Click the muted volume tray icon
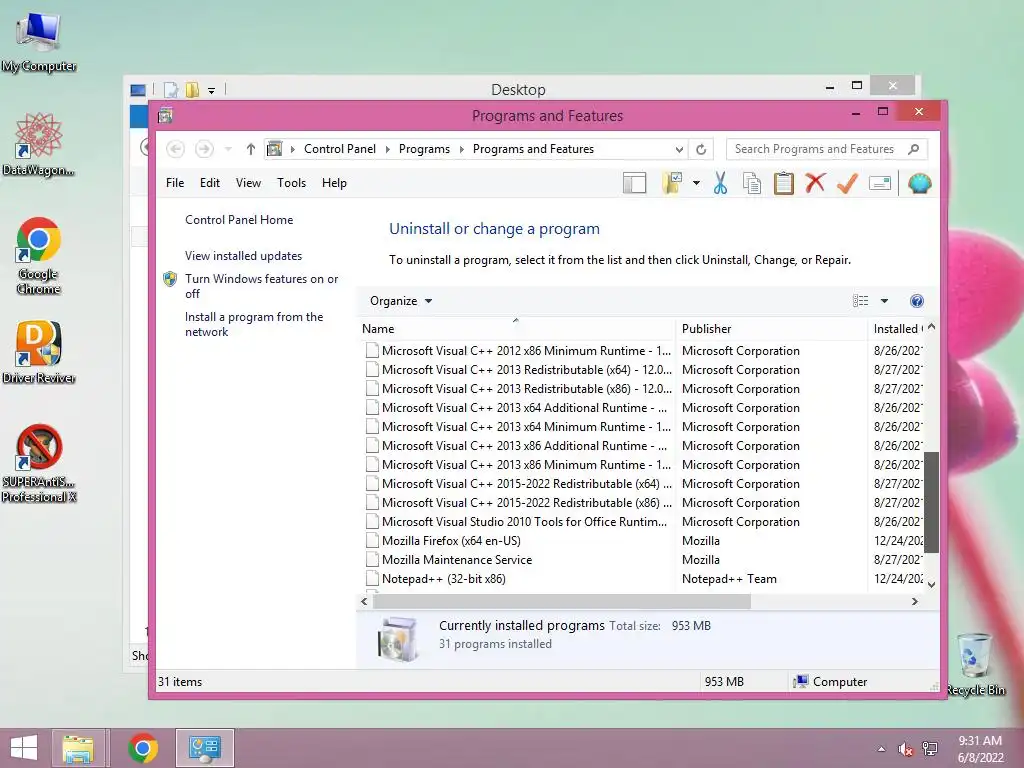1024x768 pixels. click(x=905, y=749)
